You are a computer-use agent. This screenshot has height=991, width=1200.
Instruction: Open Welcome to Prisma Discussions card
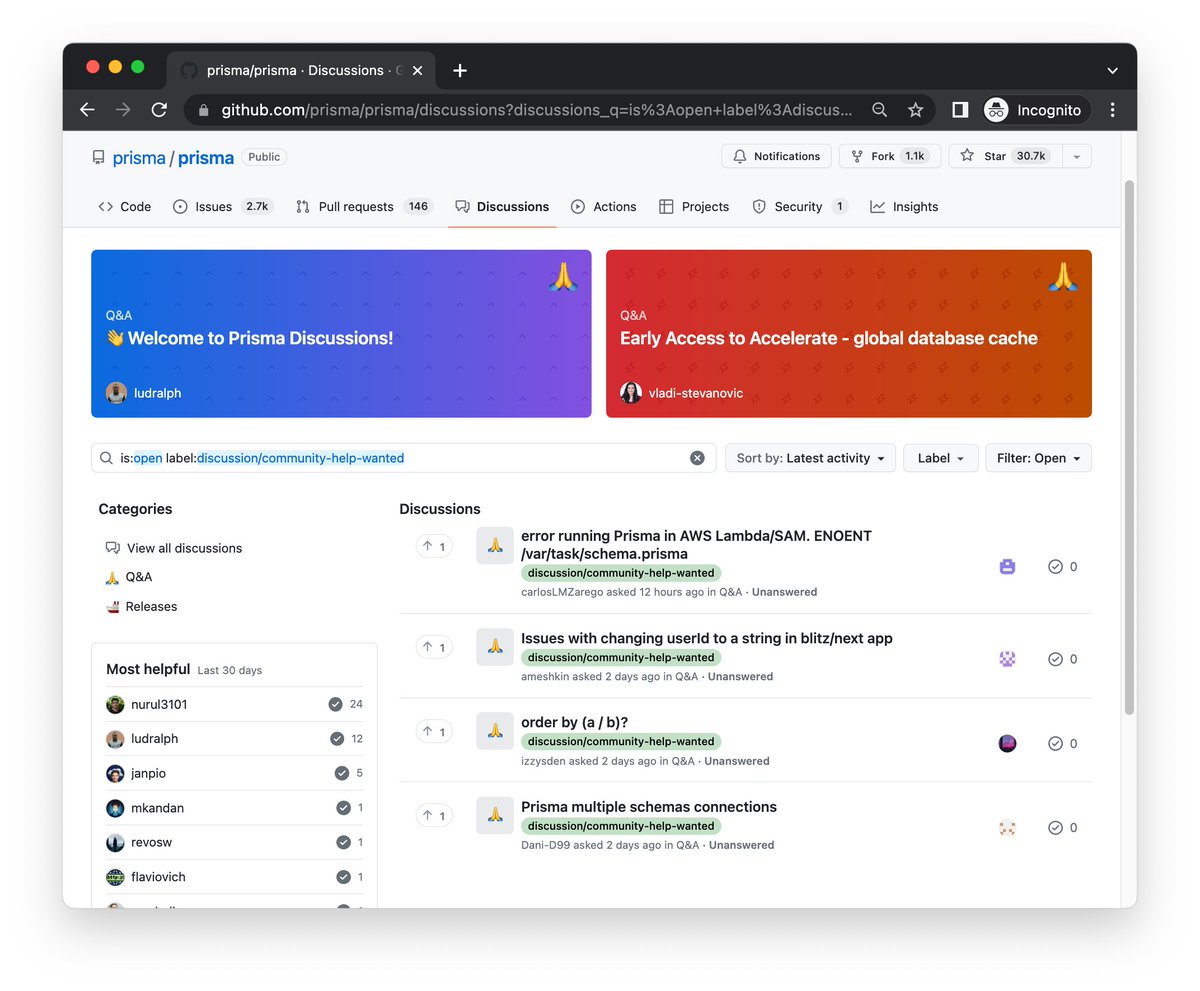[341, 333]
